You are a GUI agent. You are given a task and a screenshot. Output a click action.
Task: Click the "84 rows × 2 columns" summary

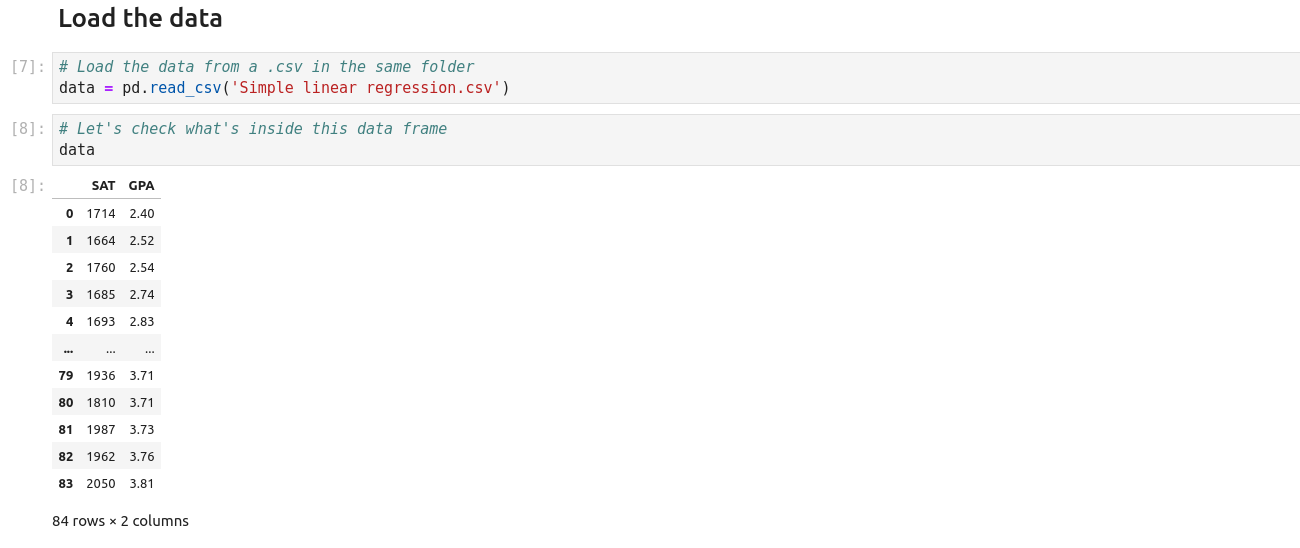pyautogui.click(x=120, y=521)
